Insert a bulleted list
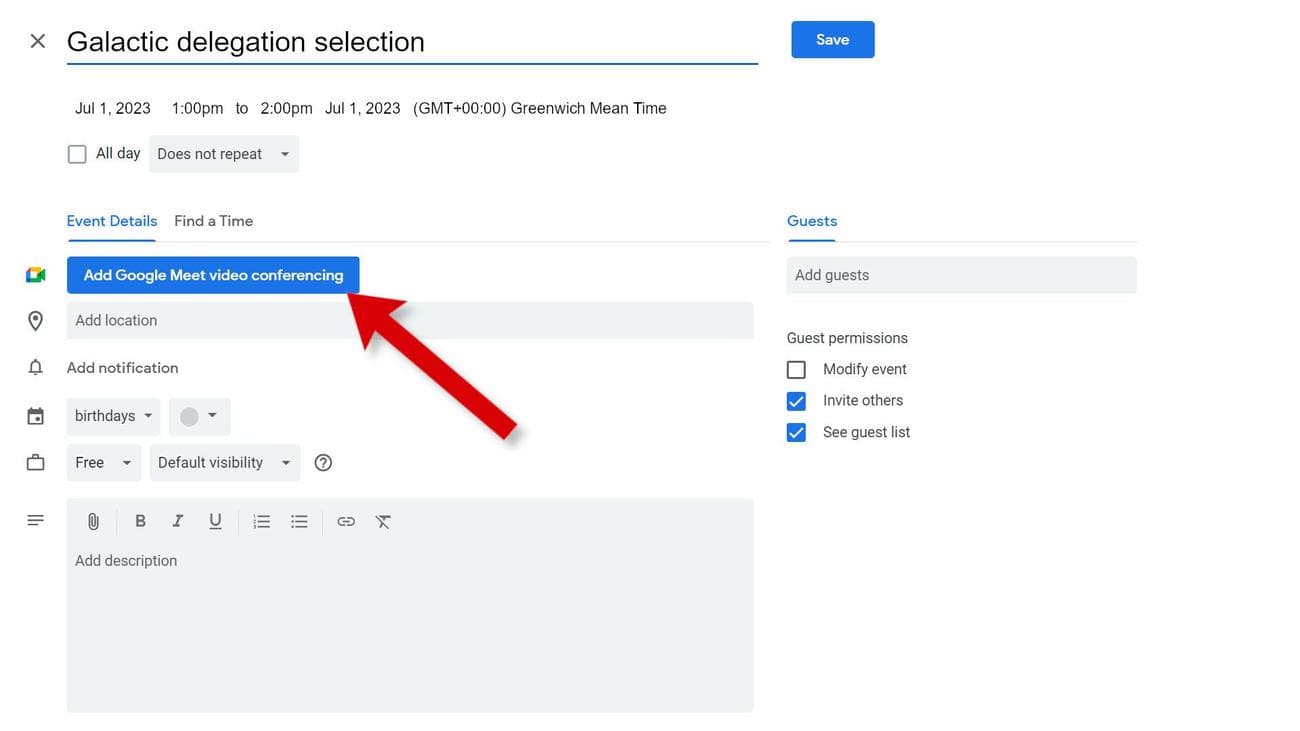 pyautogui.click(x=299, y=521)
